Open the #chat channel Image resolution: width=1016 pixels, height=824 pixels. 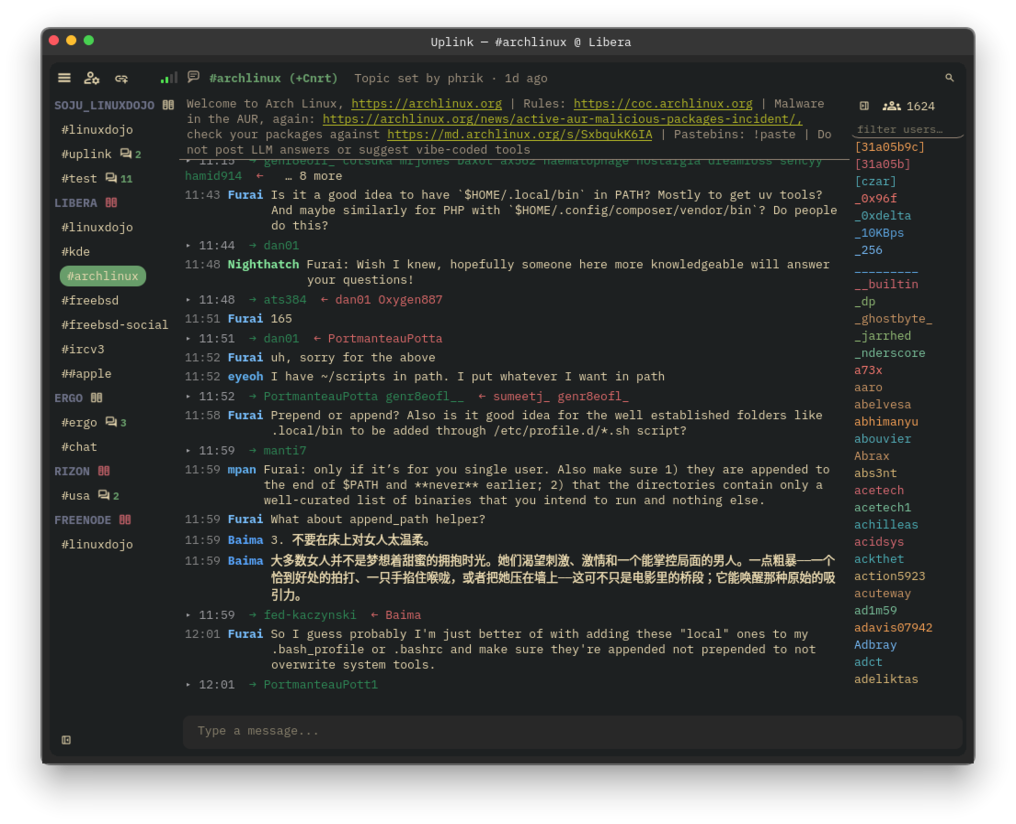pos(79,447)
